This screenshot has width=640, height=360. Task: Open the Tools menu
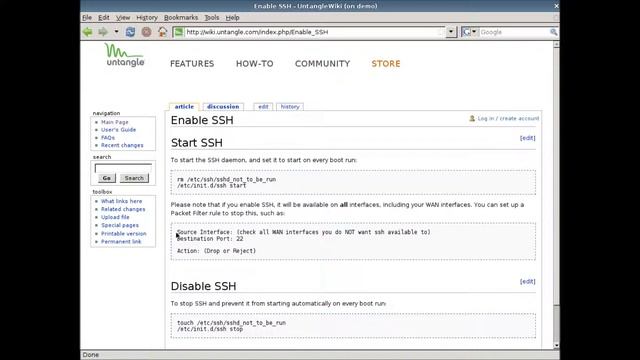pos(211,18)
